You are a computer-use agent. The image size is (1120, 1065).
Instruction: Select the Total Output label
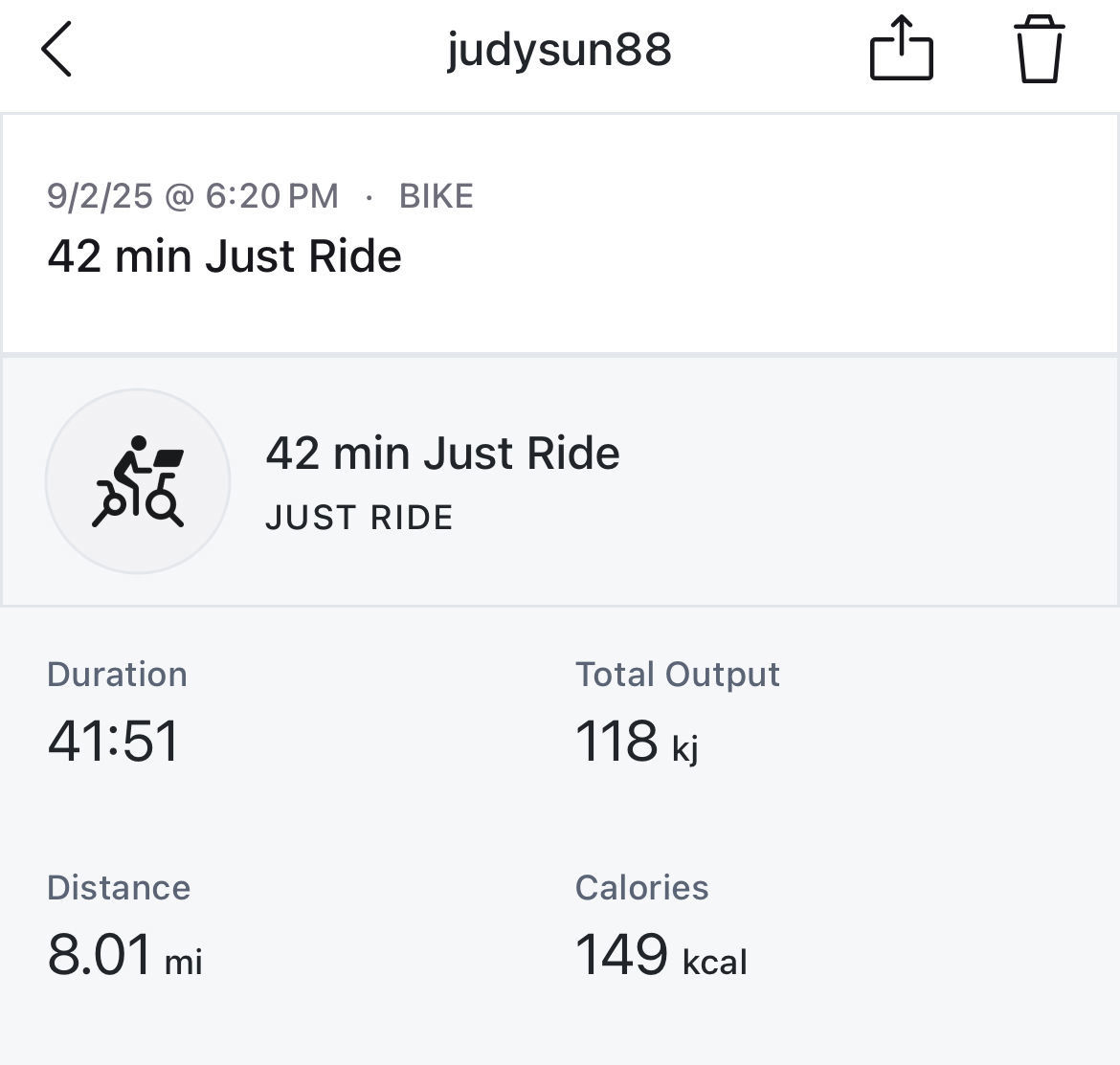point(677,675)
